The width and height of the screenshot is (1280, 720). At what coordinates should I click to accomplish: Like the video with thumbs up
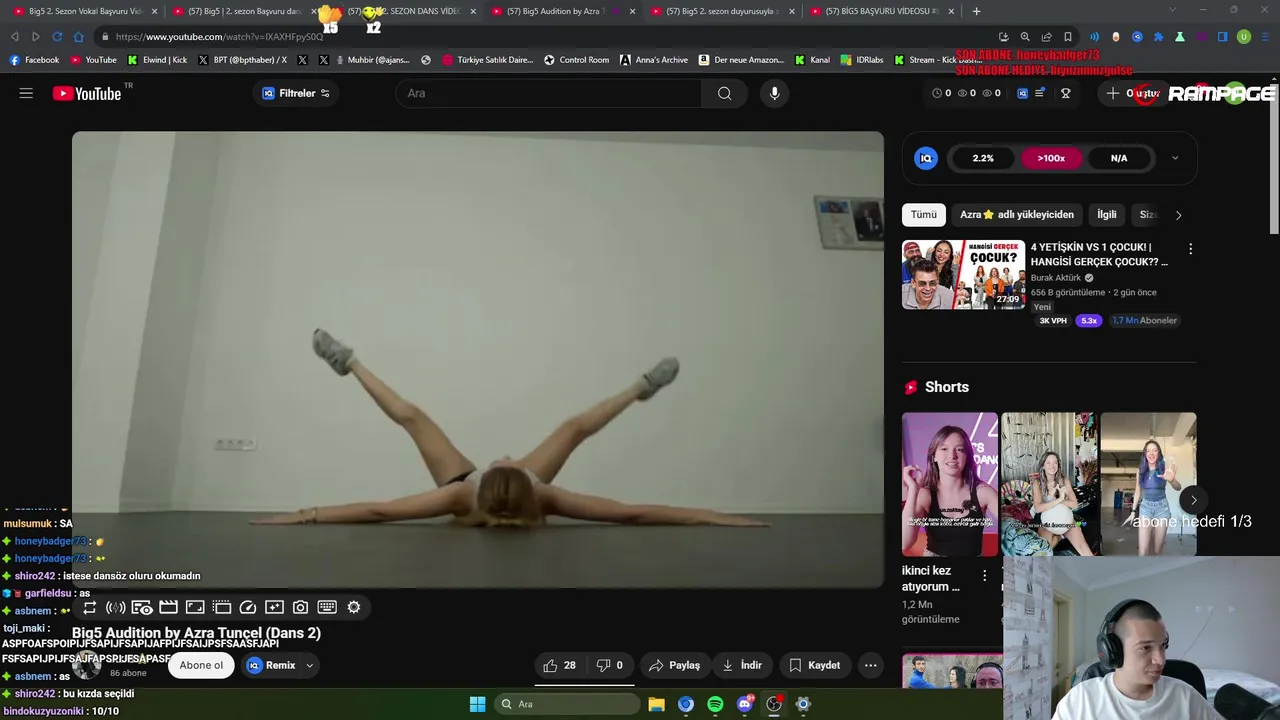[x=560, y=665]
